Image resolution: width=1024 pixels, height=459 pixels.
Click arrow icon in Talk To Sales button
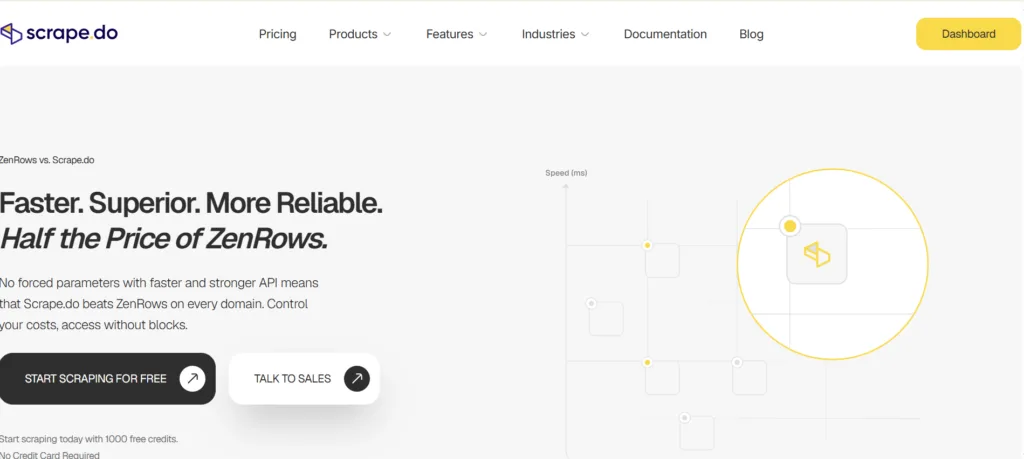[357, 379]
